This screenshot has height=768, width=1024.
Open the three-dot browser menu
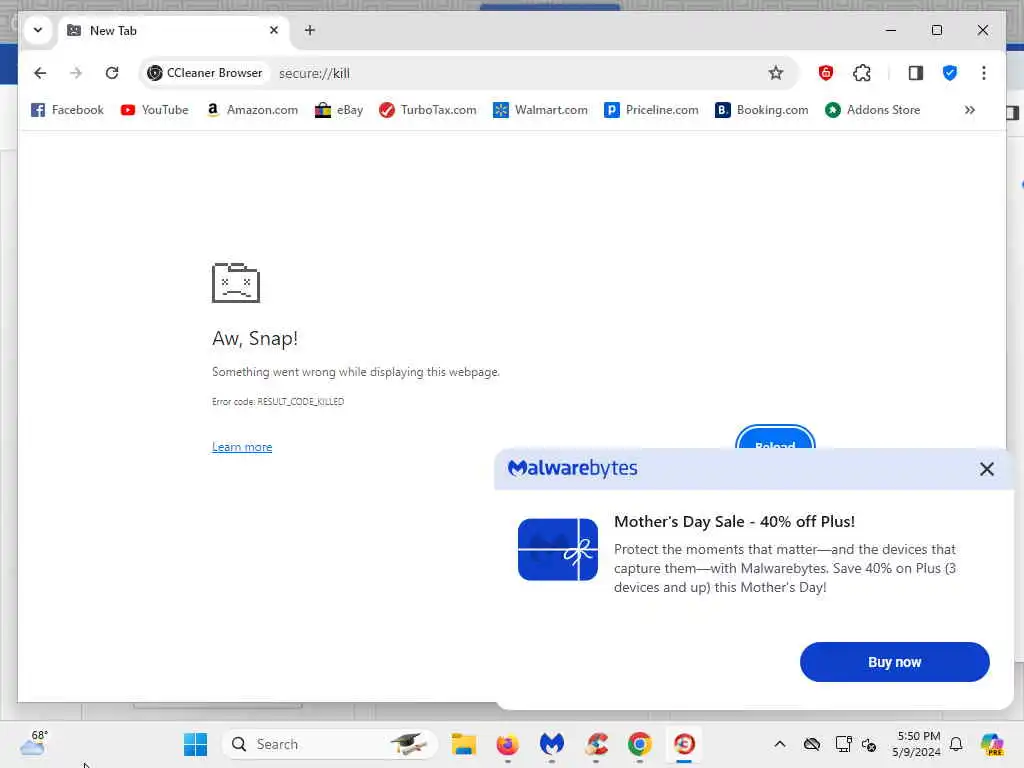coord(984,73)
